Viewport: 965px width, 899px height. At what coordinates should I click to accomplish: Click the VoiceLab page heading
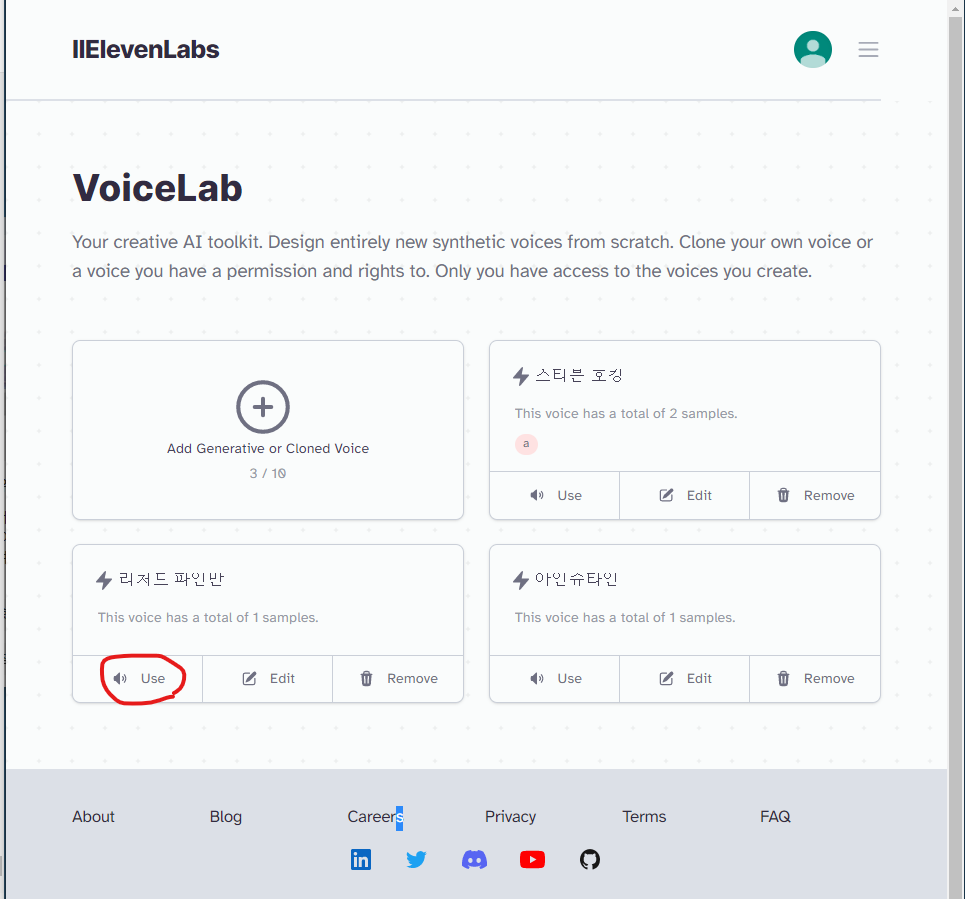[x=158, y=188]
